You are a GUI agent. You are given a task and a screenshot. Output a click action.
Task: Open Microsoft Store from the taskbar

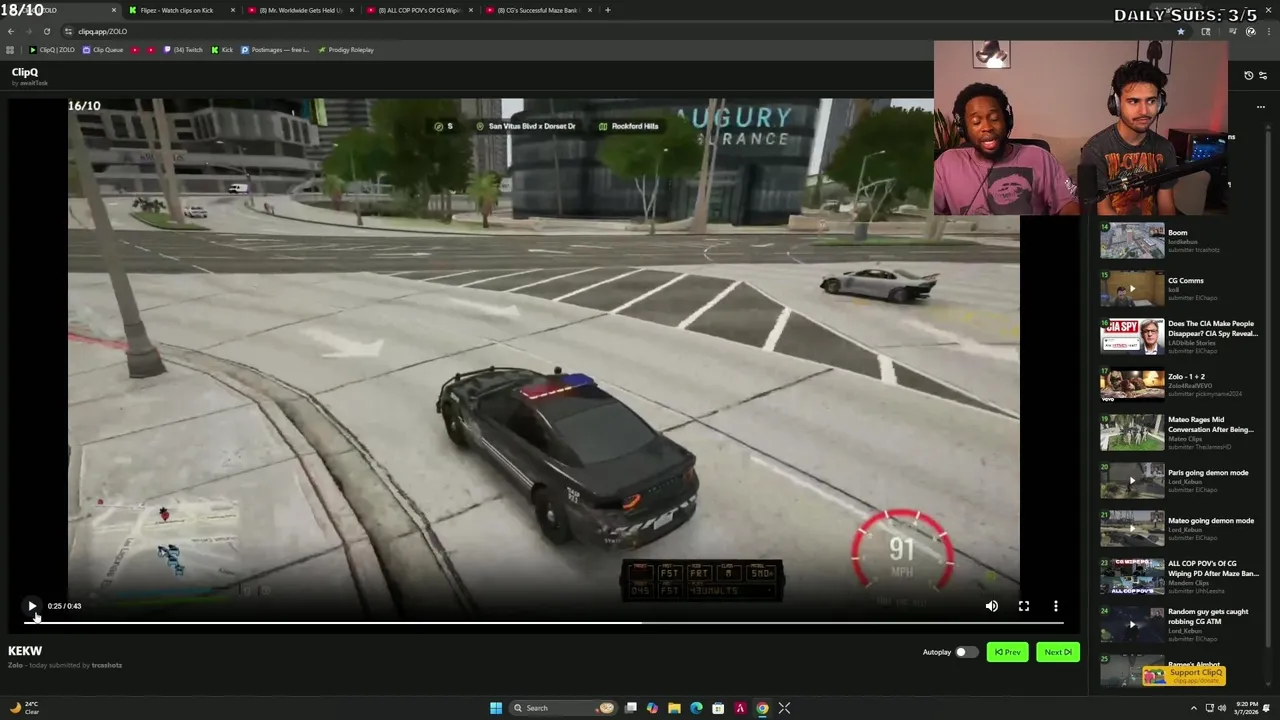click(x=718, y=708)
